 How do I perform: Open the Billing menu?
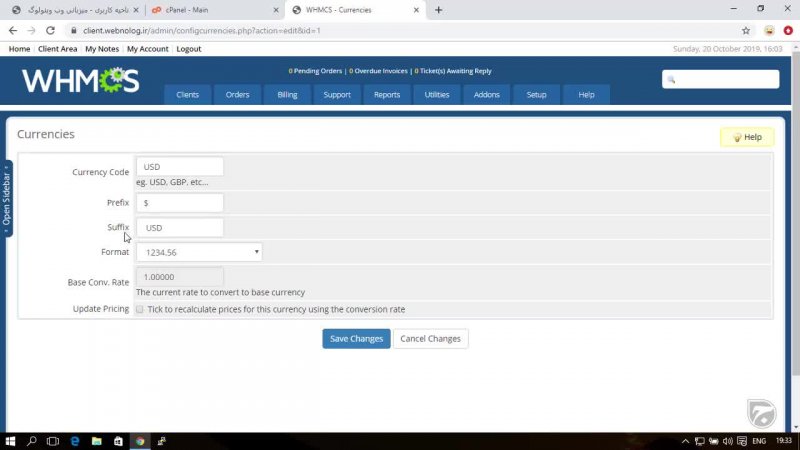tap(287, 95)
